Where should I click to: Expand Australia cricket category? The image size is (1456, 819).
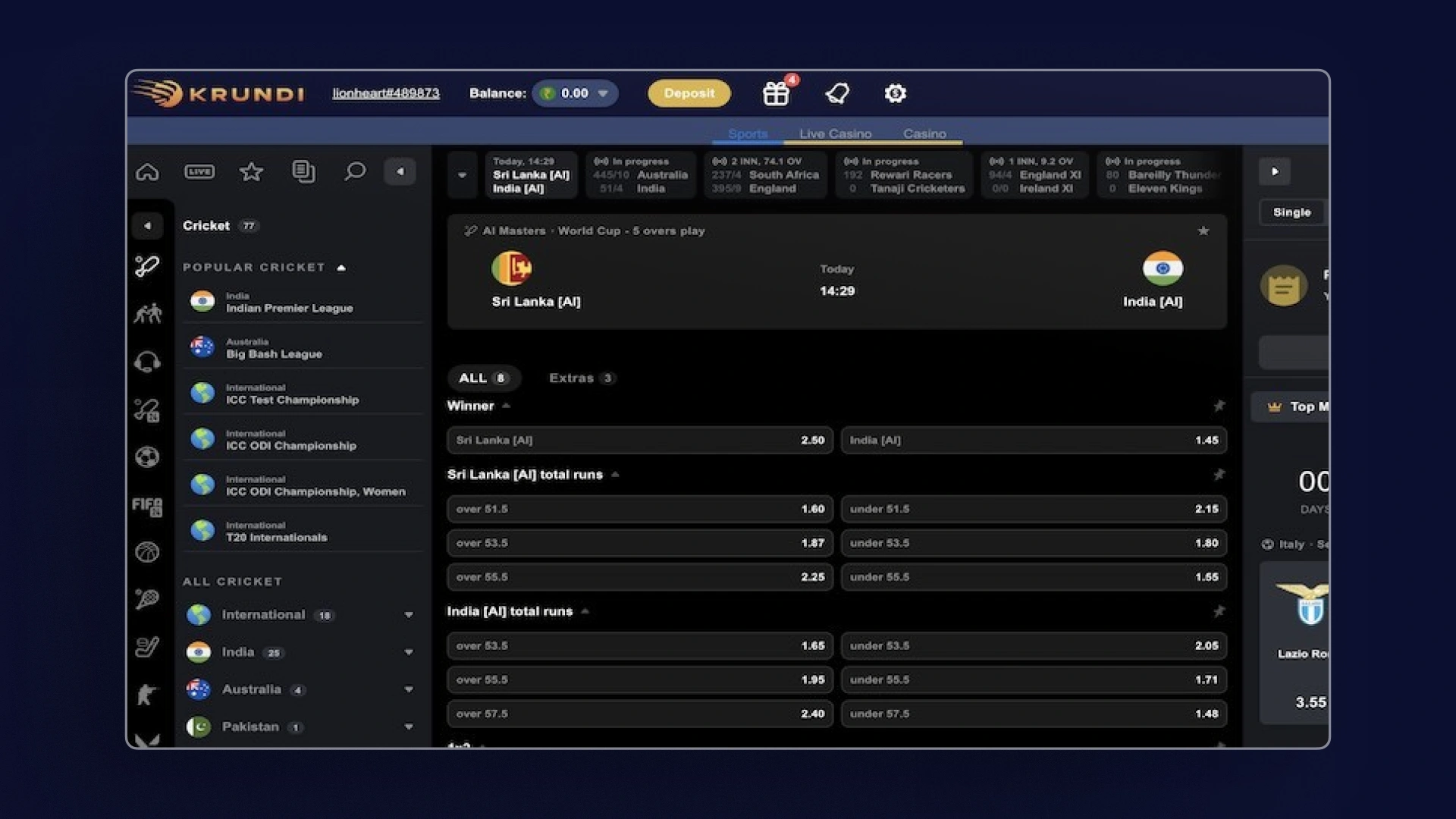coord(409,689)
